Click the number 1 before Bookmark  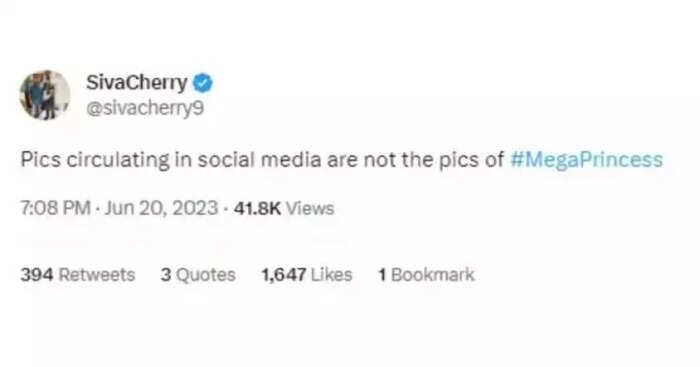pyautogui.click(x=382, y=275)
